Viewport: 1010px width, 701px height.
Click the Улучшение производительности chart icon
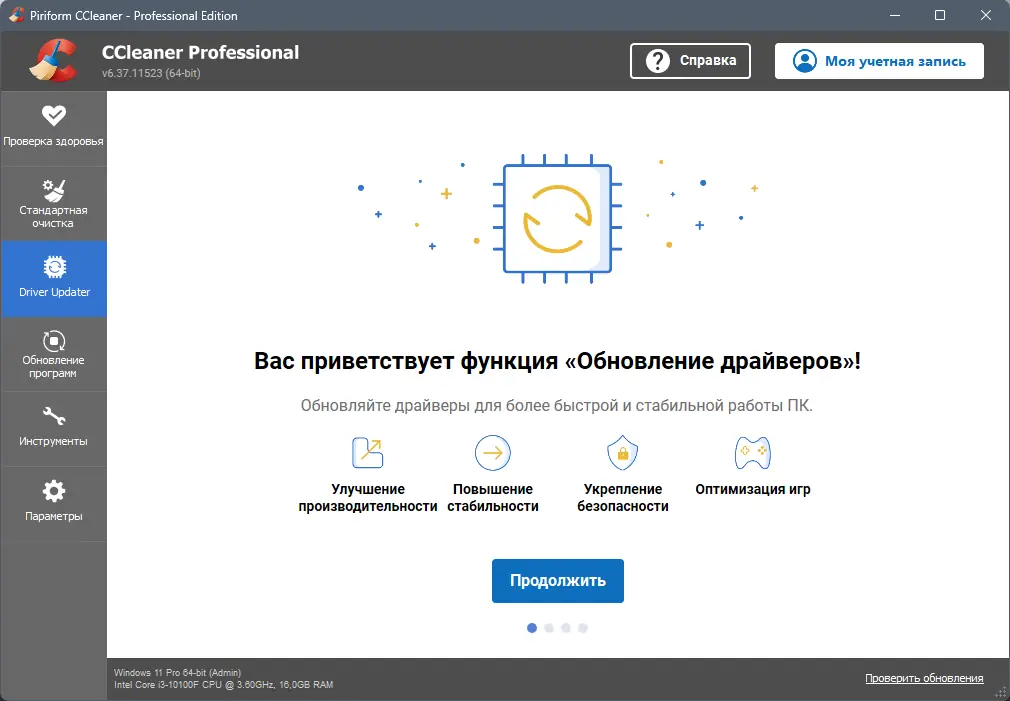[367, 452]
